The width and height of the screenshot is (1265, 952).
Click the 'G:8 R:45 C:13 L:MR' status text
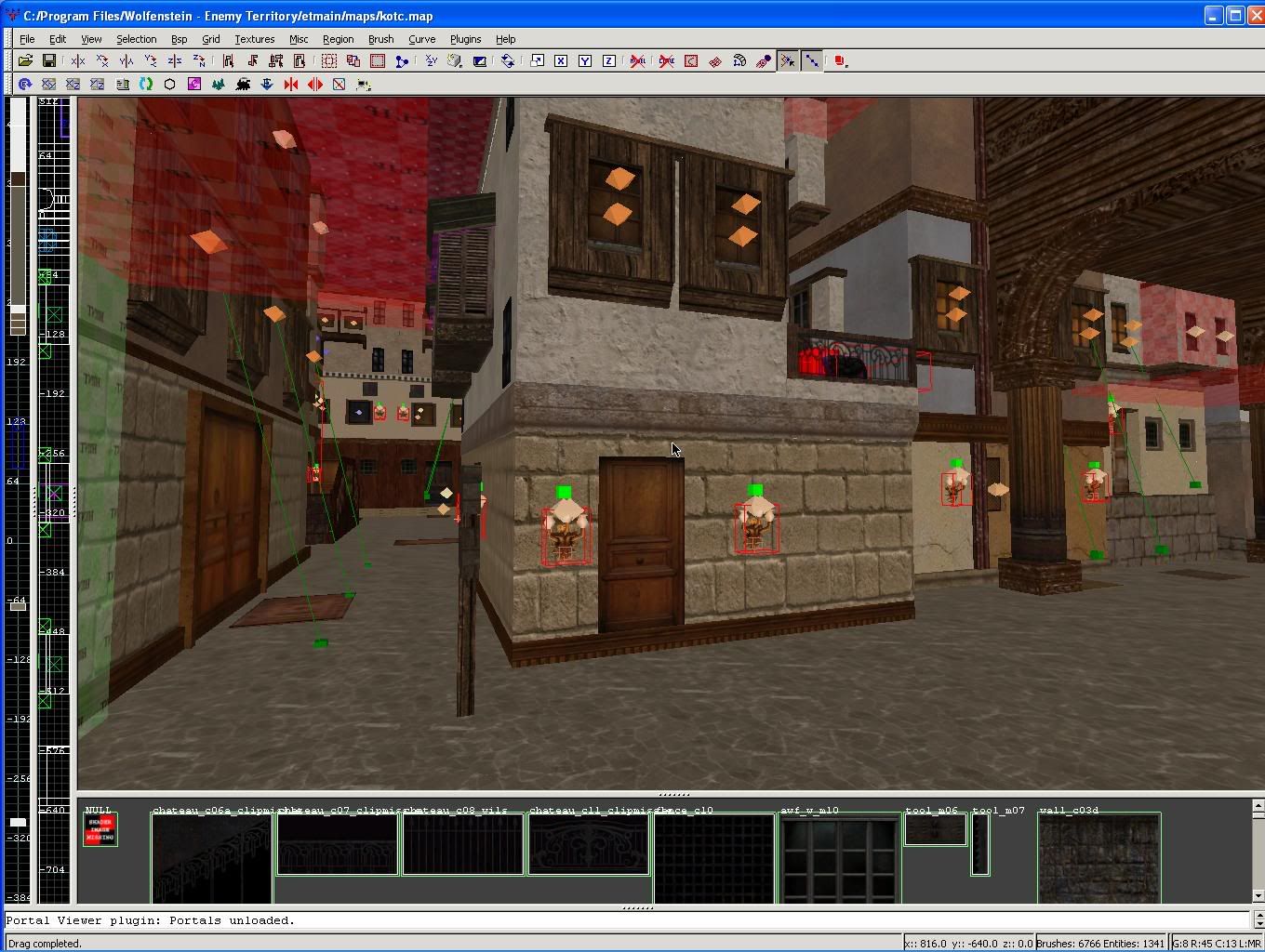pyautogui.click(x=1218, y=944)
